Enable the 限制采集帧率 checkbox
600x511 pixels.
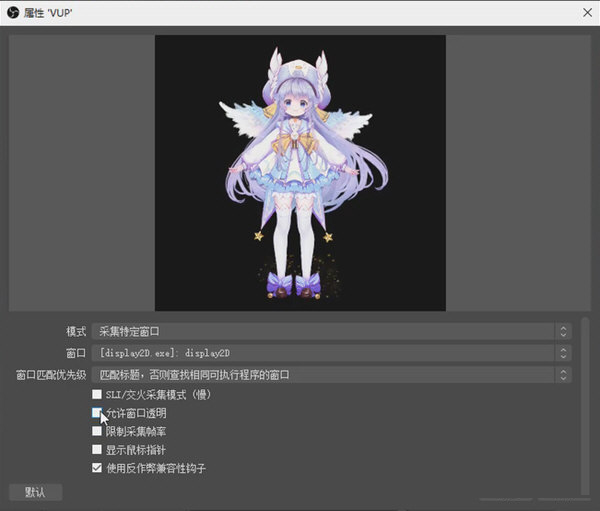[97, 431]
